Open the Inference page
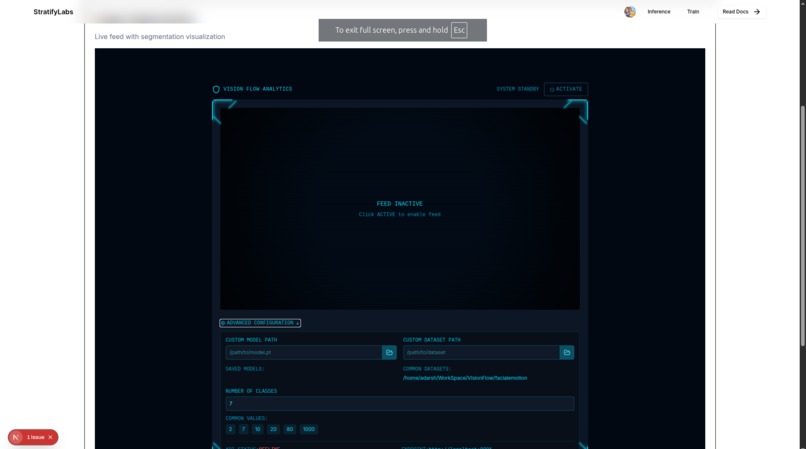Viewport: 806px width, 449px height. tap(658, 11)
